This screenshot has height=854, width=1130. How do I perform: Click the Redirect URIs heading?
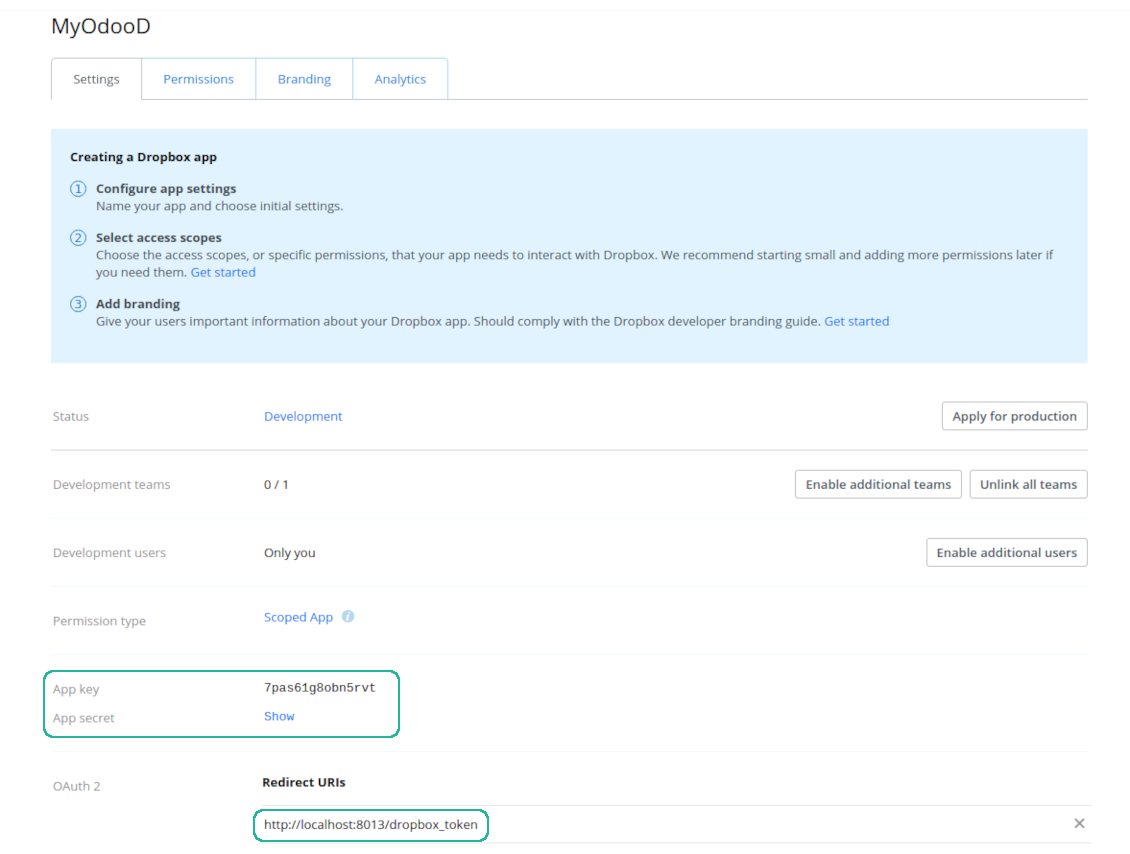[x=303, y=783]
